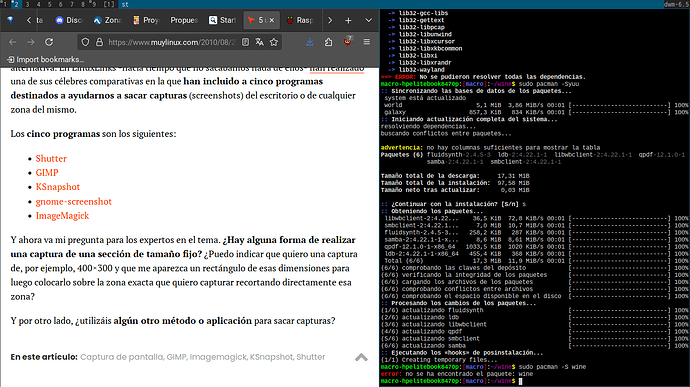The image size is (690, 387).
Task: Toggle reader view in address bar
Action: [x=246, y=42]
